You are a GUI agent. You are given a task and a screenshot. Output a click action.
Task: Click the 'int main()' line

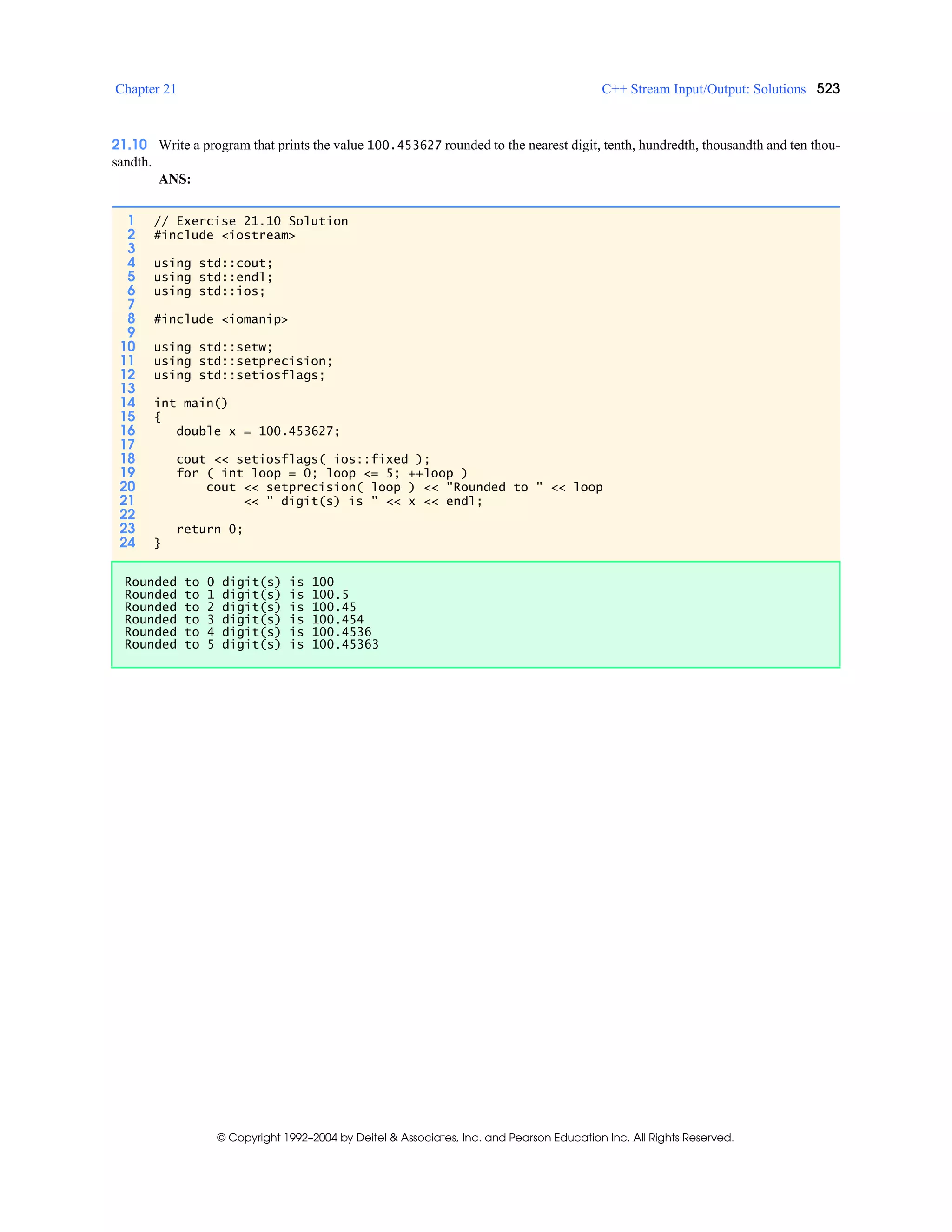pos(191,404)
